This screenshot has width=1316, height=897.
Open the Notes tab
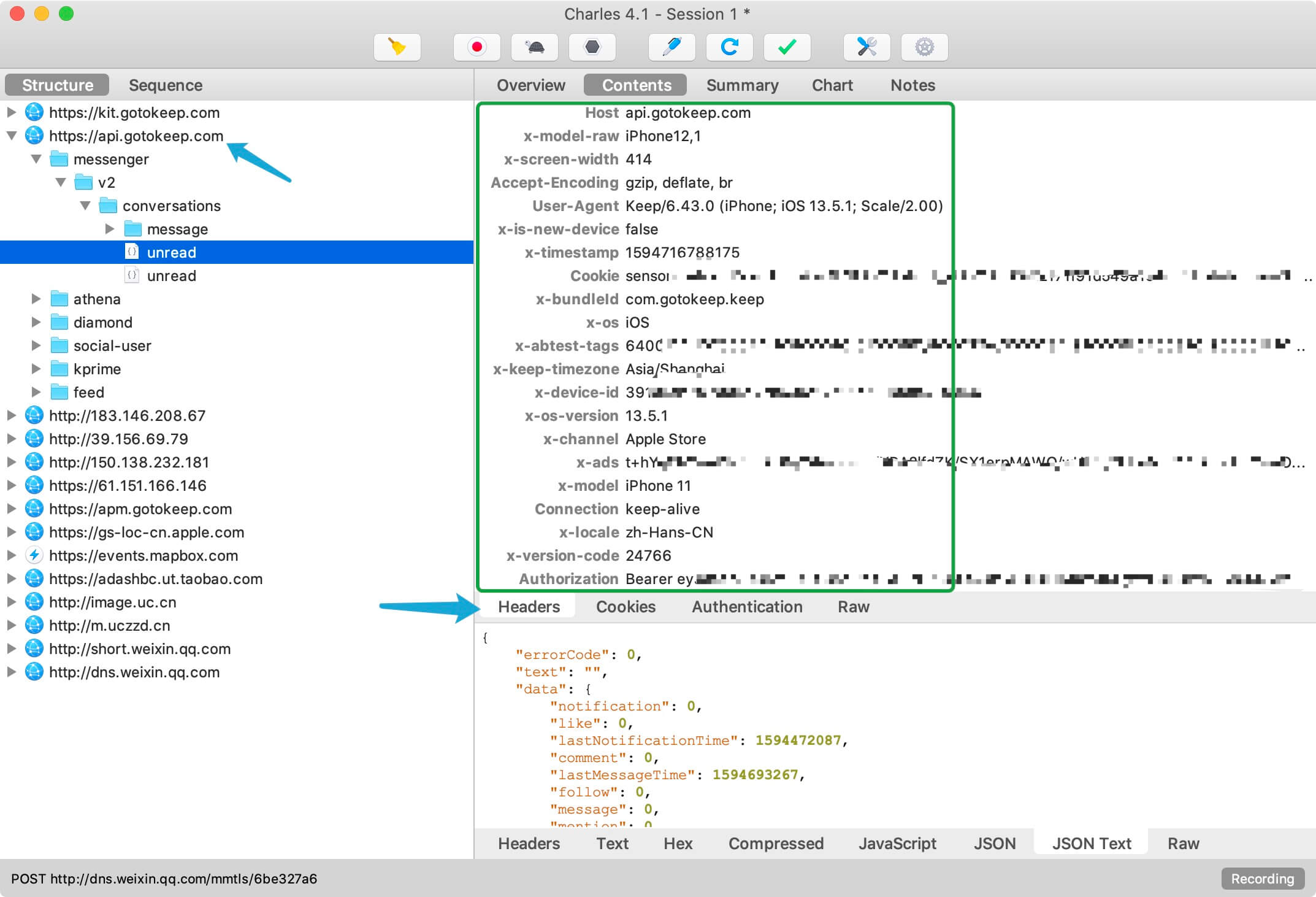tap(912, 85)
